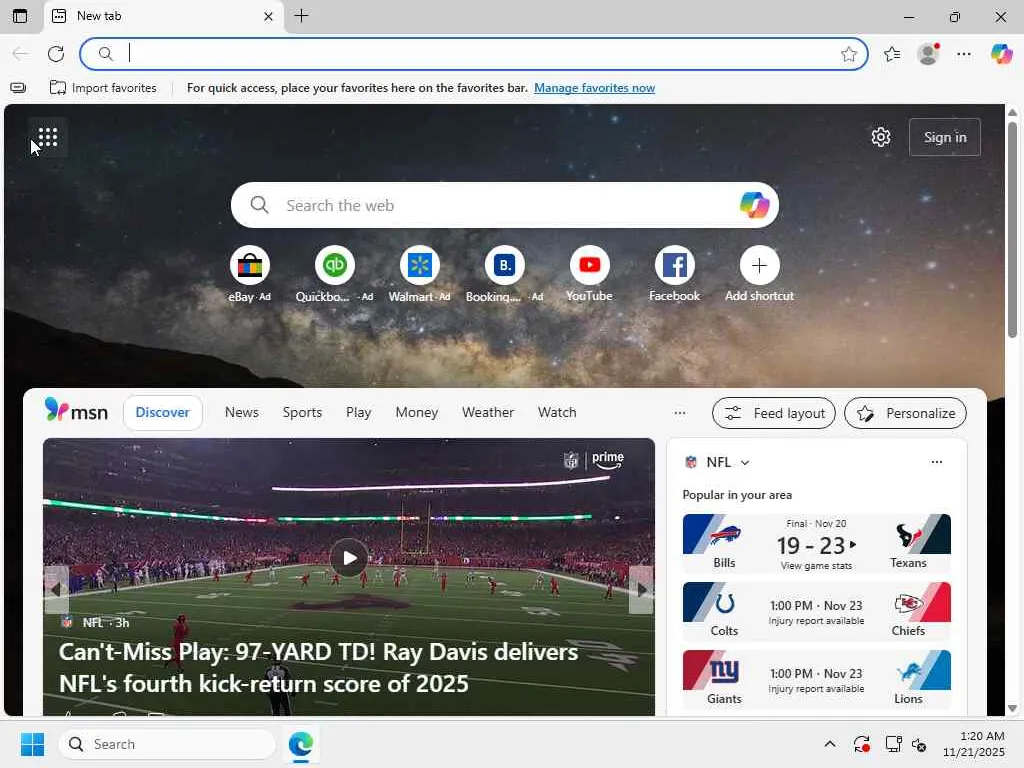
Task: Open NFL card more options ellipsis
Action: pos(936,462)
